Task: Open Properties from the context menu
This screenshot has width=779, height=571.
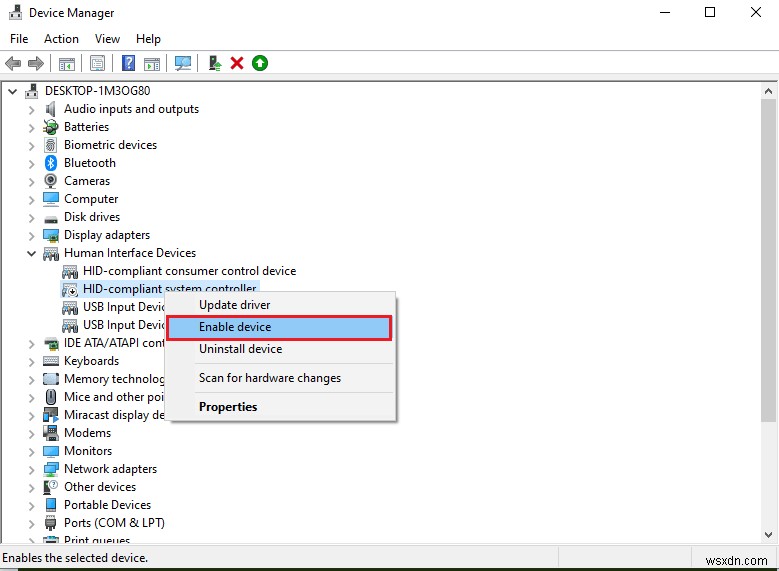Action: (x=280, y=407)
